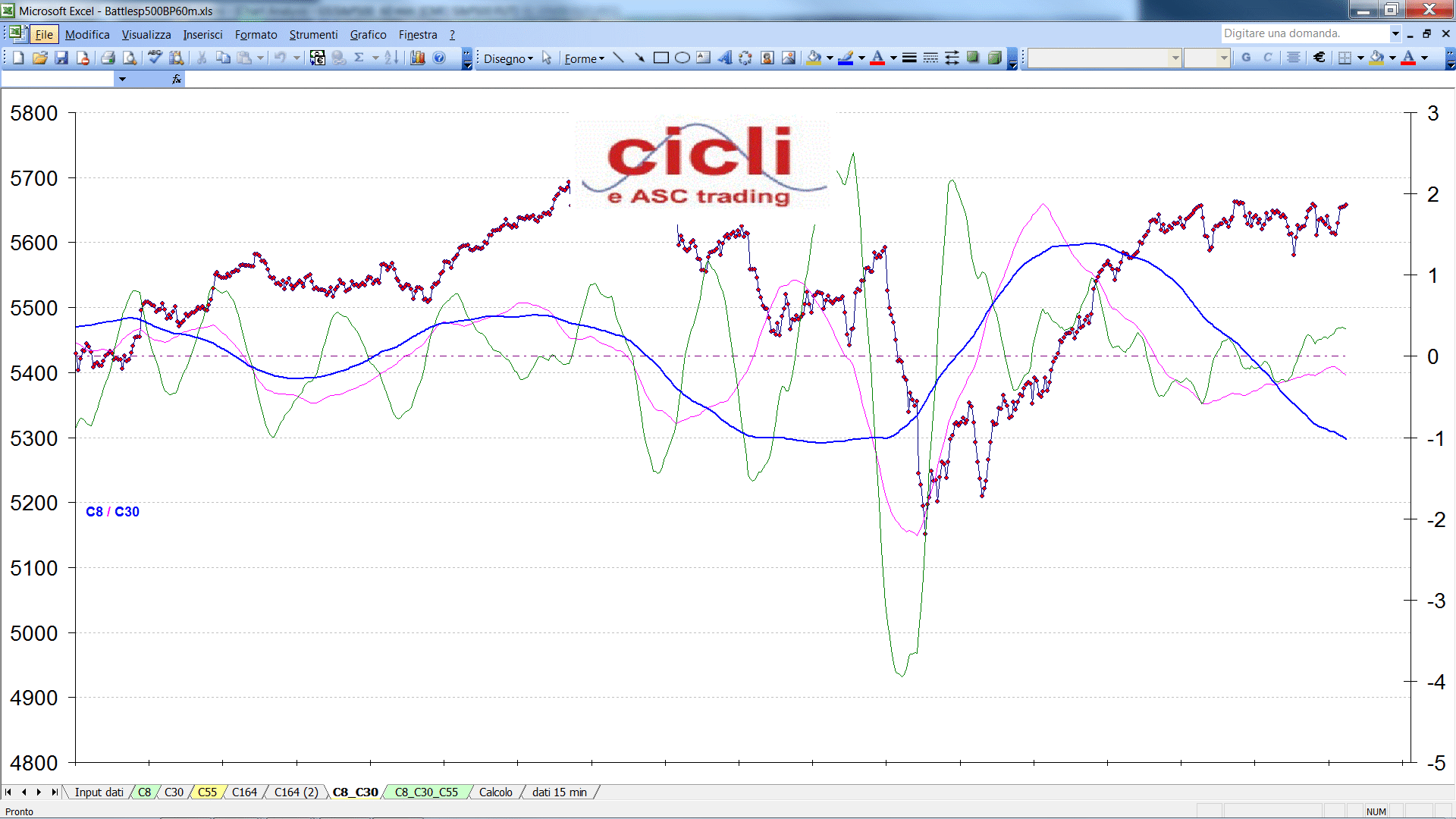Insert Clip Art from drawing toolbar
The width and height of the screenshot is (1456, 819).
[767, 58]
